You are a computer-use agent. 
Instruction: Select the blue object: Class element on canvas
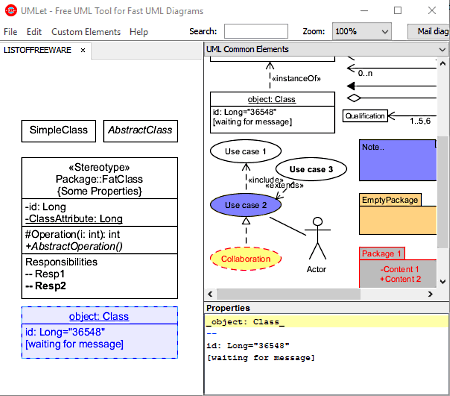click(x=99, y=333)
